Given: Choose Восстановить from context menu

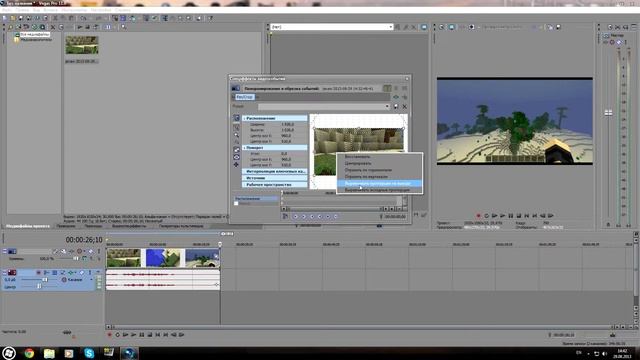Looking at the screenshot, I should (380, 156).
